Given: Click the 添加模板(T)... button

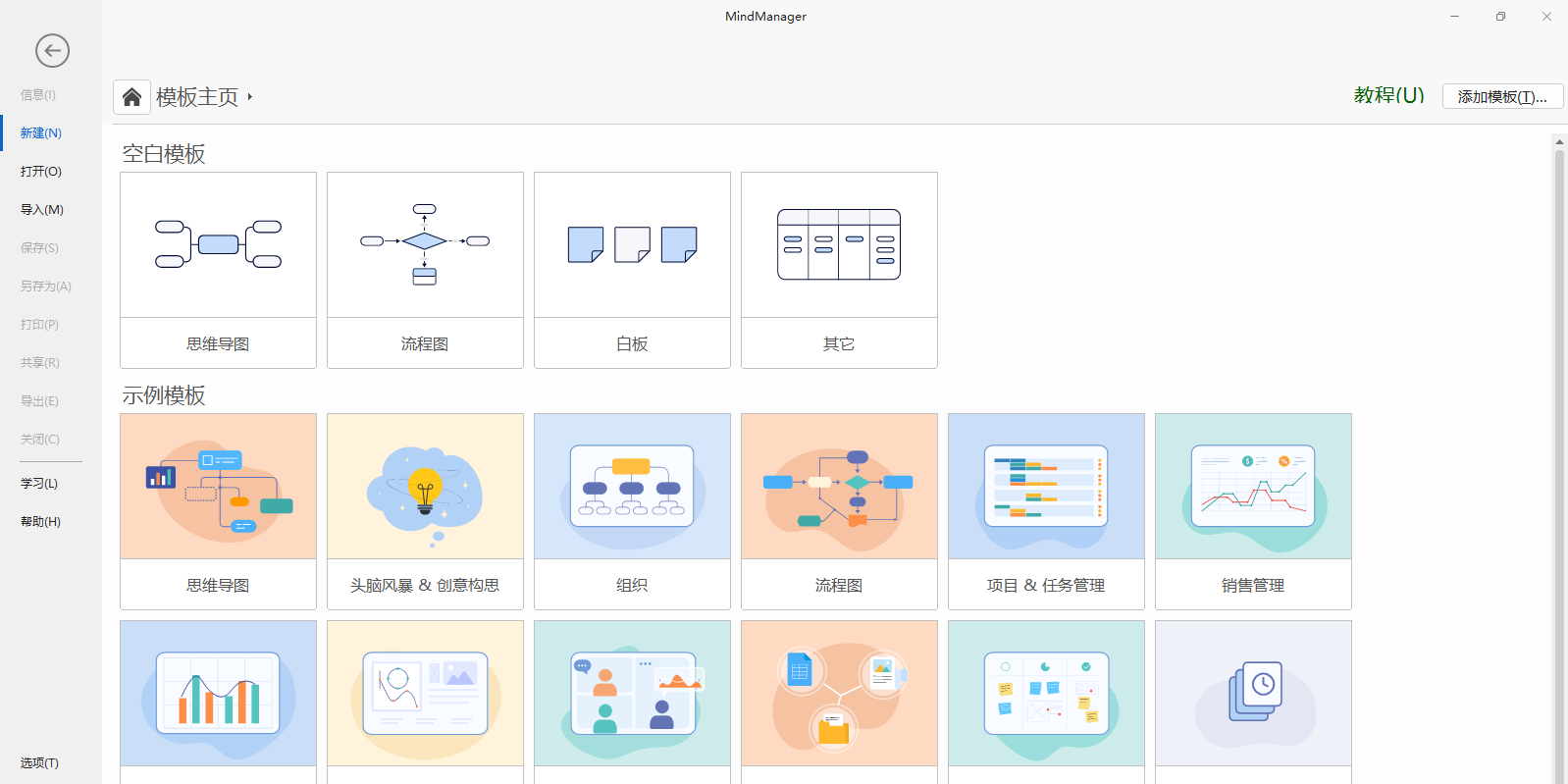Looking at the screenshot, I should (x=1502, y=96).
